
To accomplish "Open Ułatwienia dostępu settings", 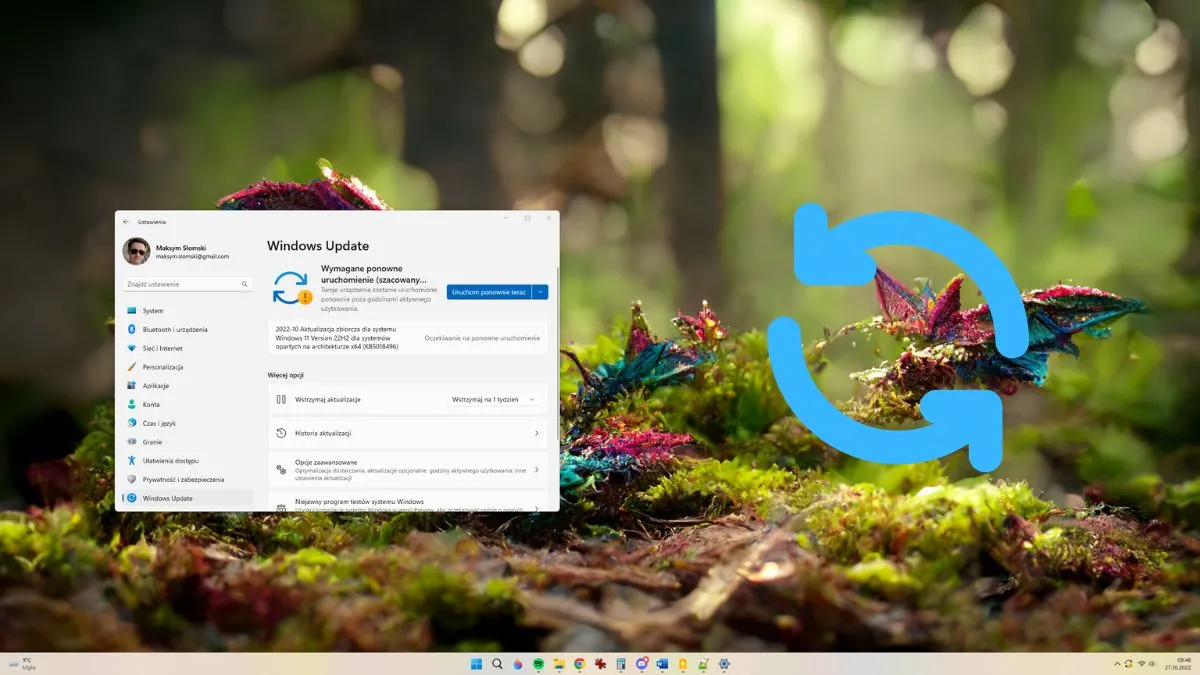I will click(171, 461).
